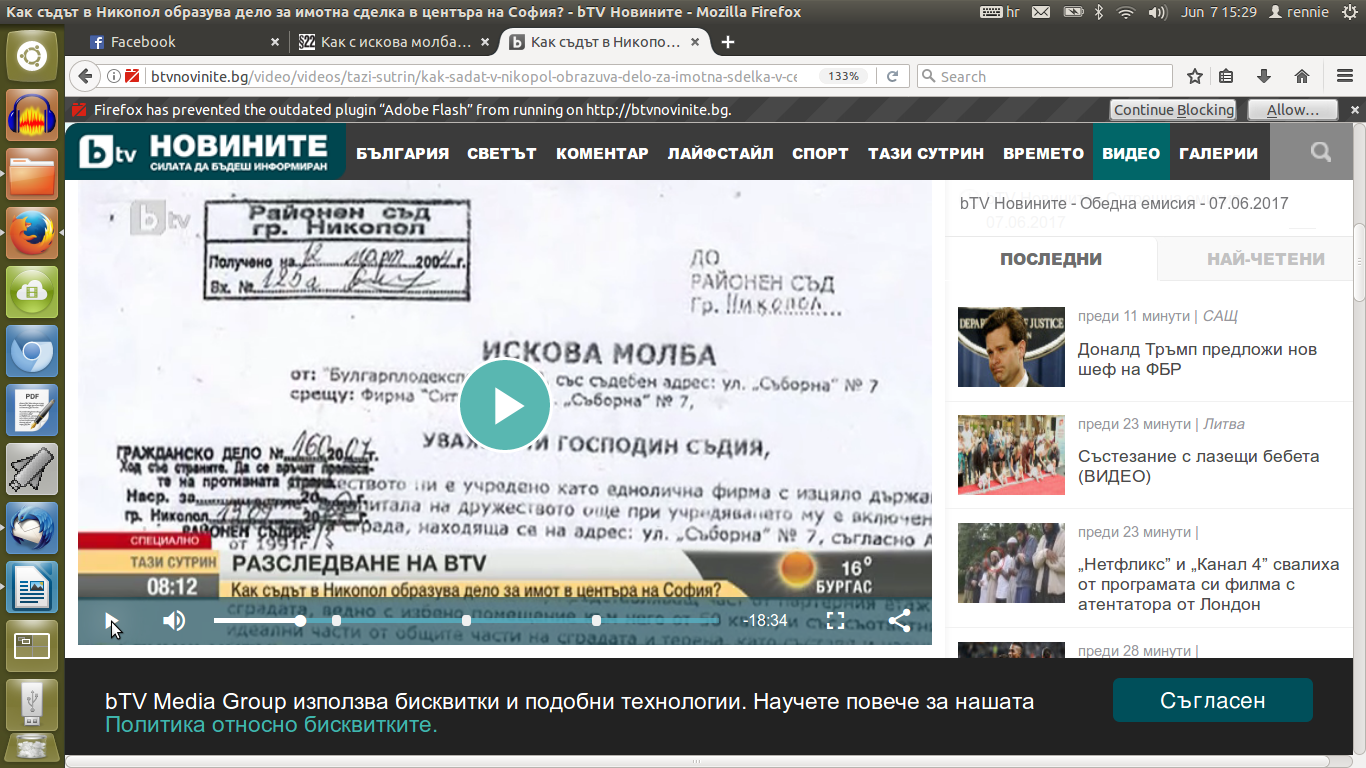The width and height of the screenshot is (1366, 768).
Task: Click the blocked plugin icon in the address bar
Action: click(x=132, y=76)
